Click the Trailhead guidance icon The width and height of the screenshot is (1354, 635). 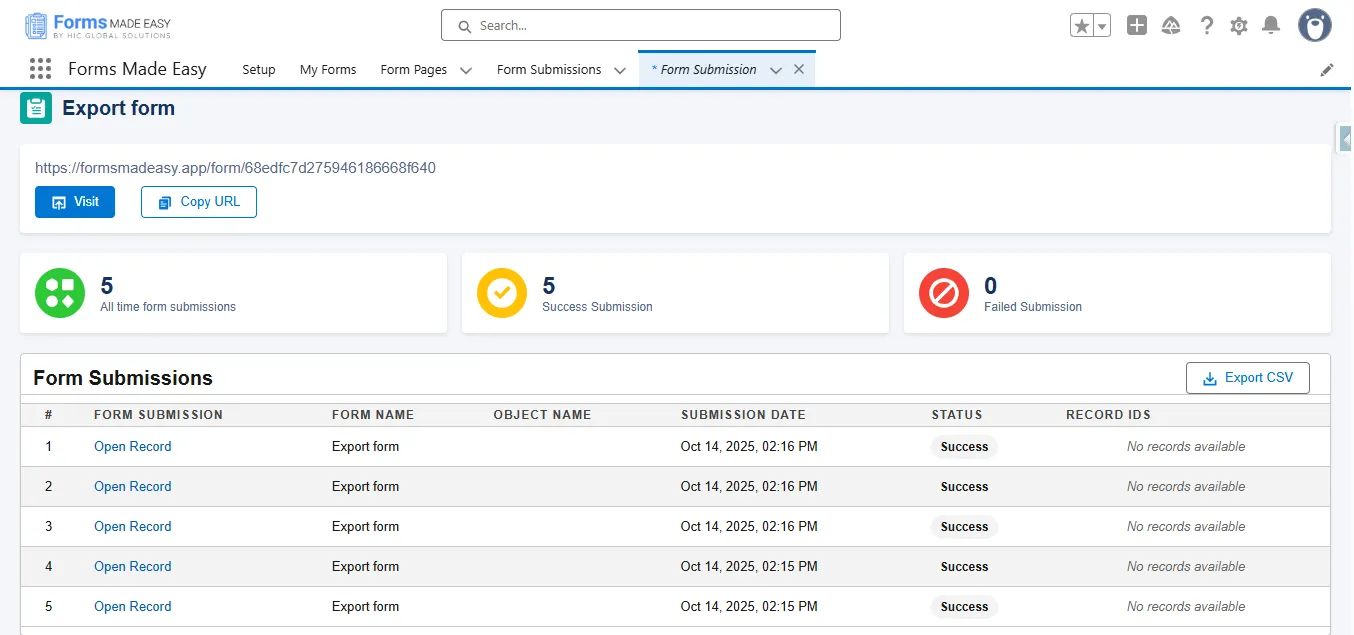click(x=1171, y=26)
